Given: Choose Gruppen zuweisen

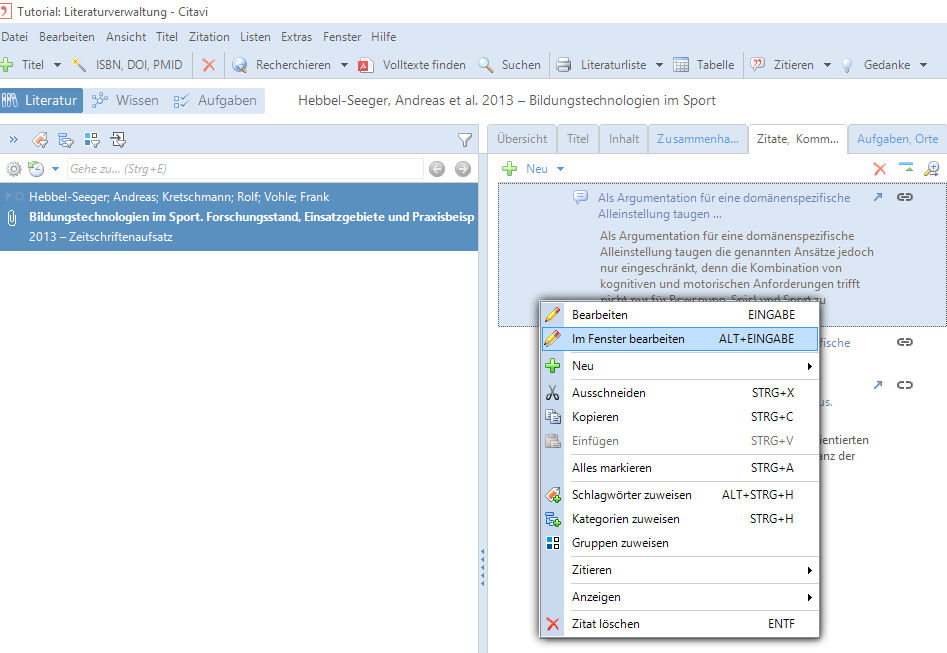Looking at the screenshot, I should click(x=679, y=543).
